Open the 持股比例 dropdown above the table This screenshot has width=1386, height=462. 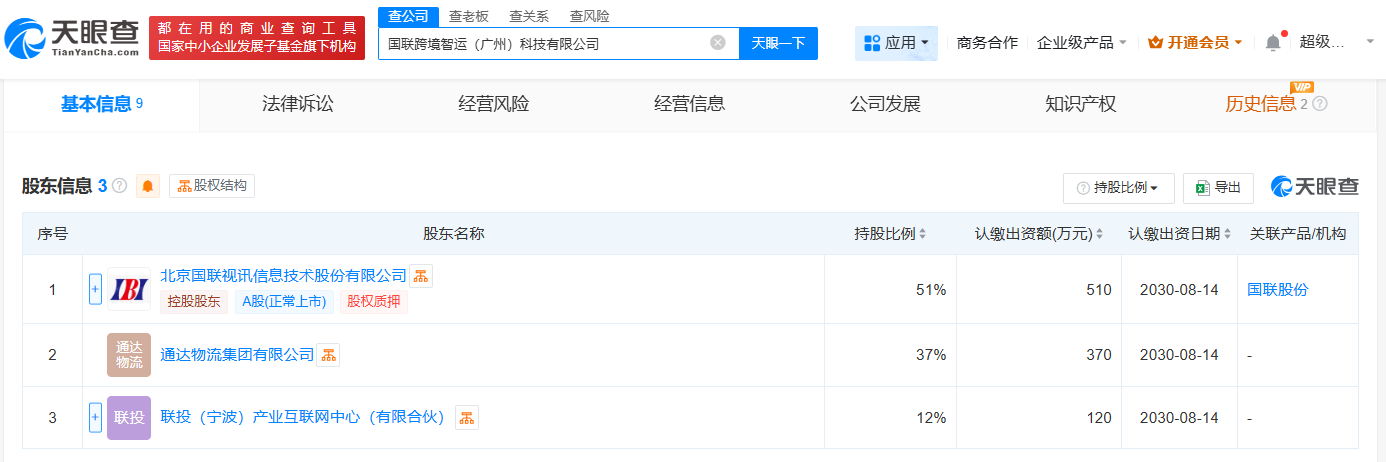[1117, 187]
